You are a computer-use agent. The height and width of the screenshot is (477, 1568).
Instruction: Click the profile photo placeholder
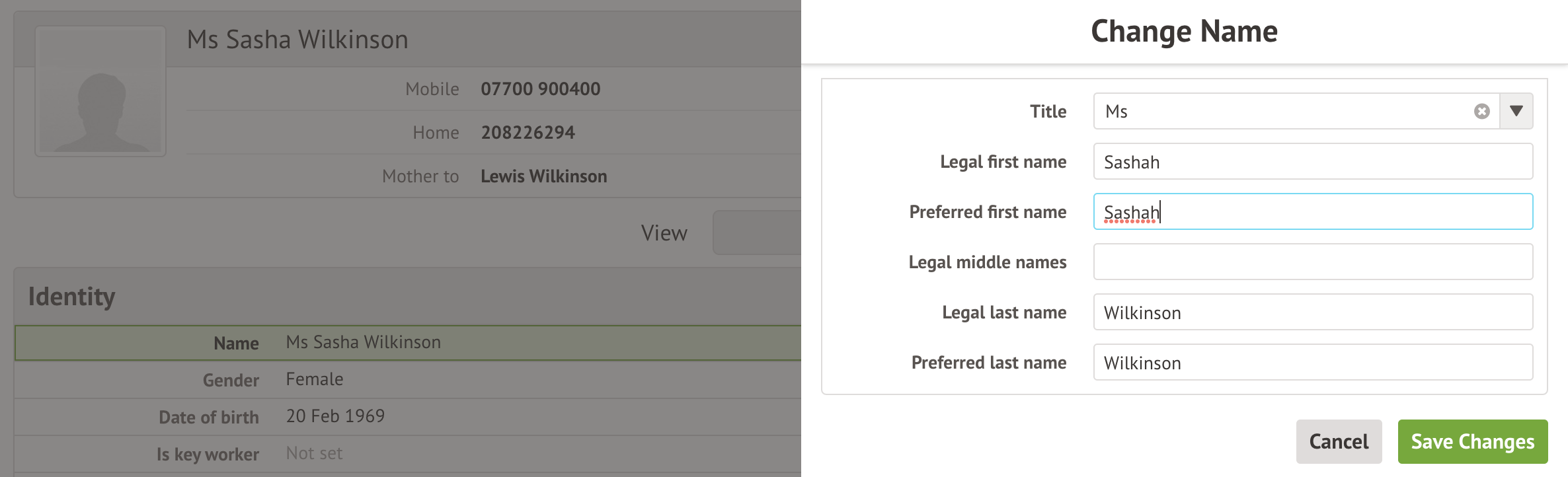point(100,91)
